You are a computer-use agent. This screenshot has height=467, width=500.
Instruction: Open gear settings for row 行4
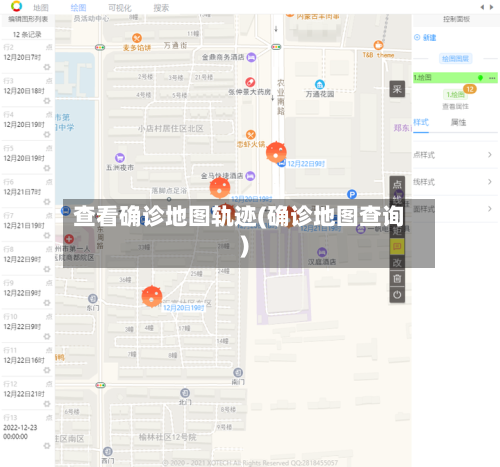pos(47,134)
